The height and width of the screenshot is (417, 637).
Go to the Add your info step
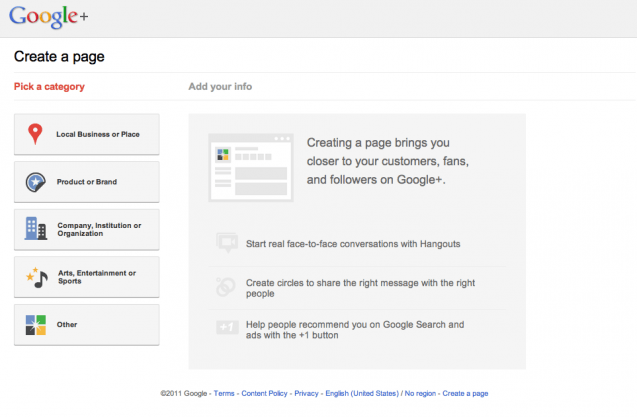tap(220, 87)
